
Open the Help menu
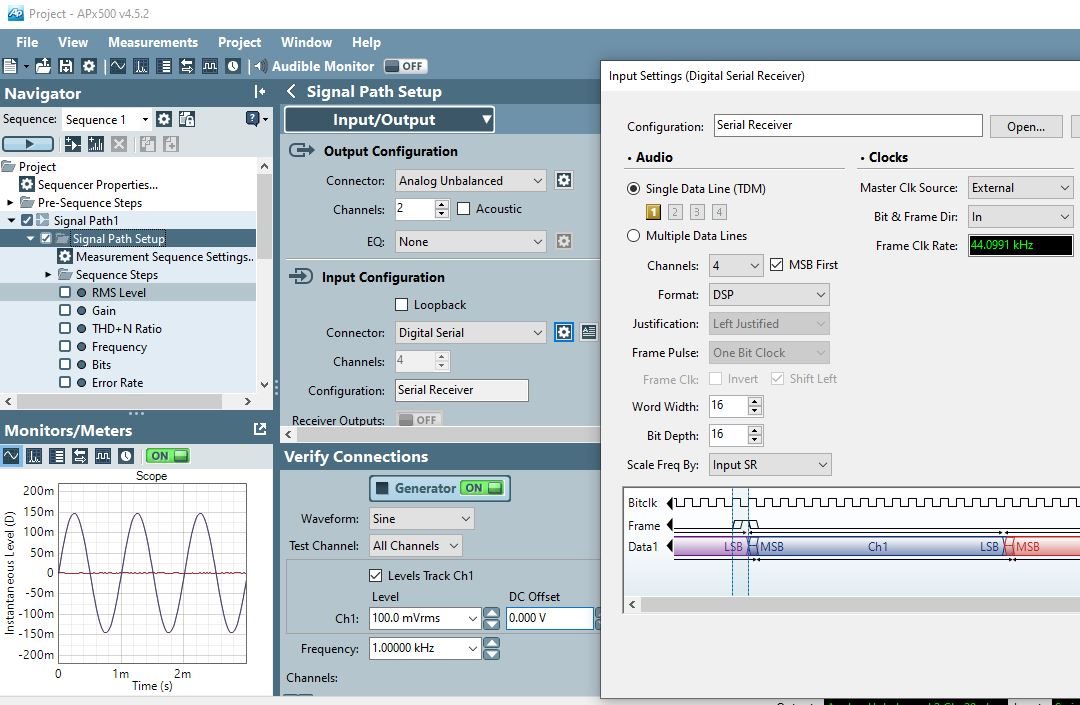click(366, 42)
